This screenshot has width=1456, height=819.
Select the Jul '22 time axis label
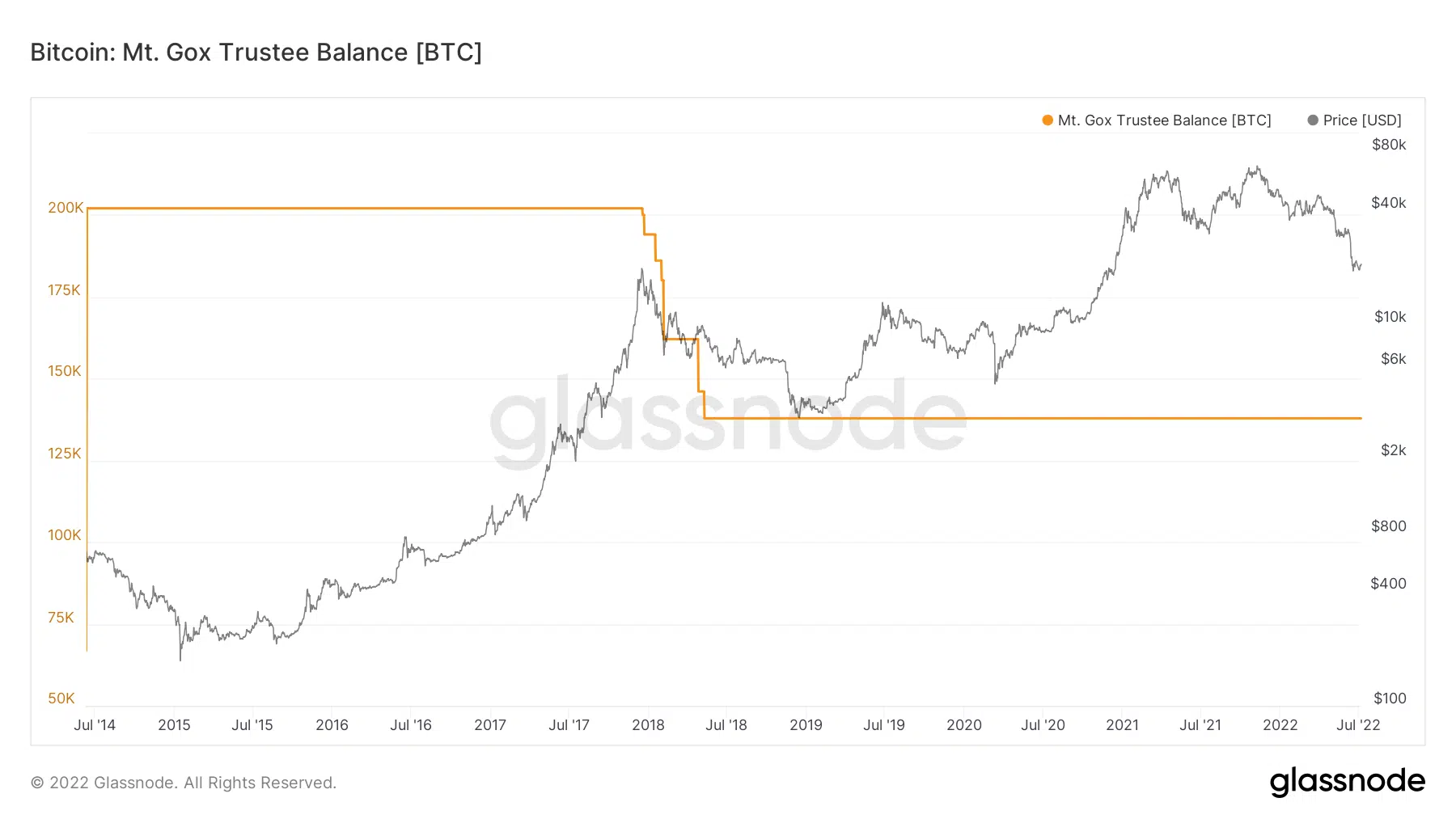click(1358, 725)
